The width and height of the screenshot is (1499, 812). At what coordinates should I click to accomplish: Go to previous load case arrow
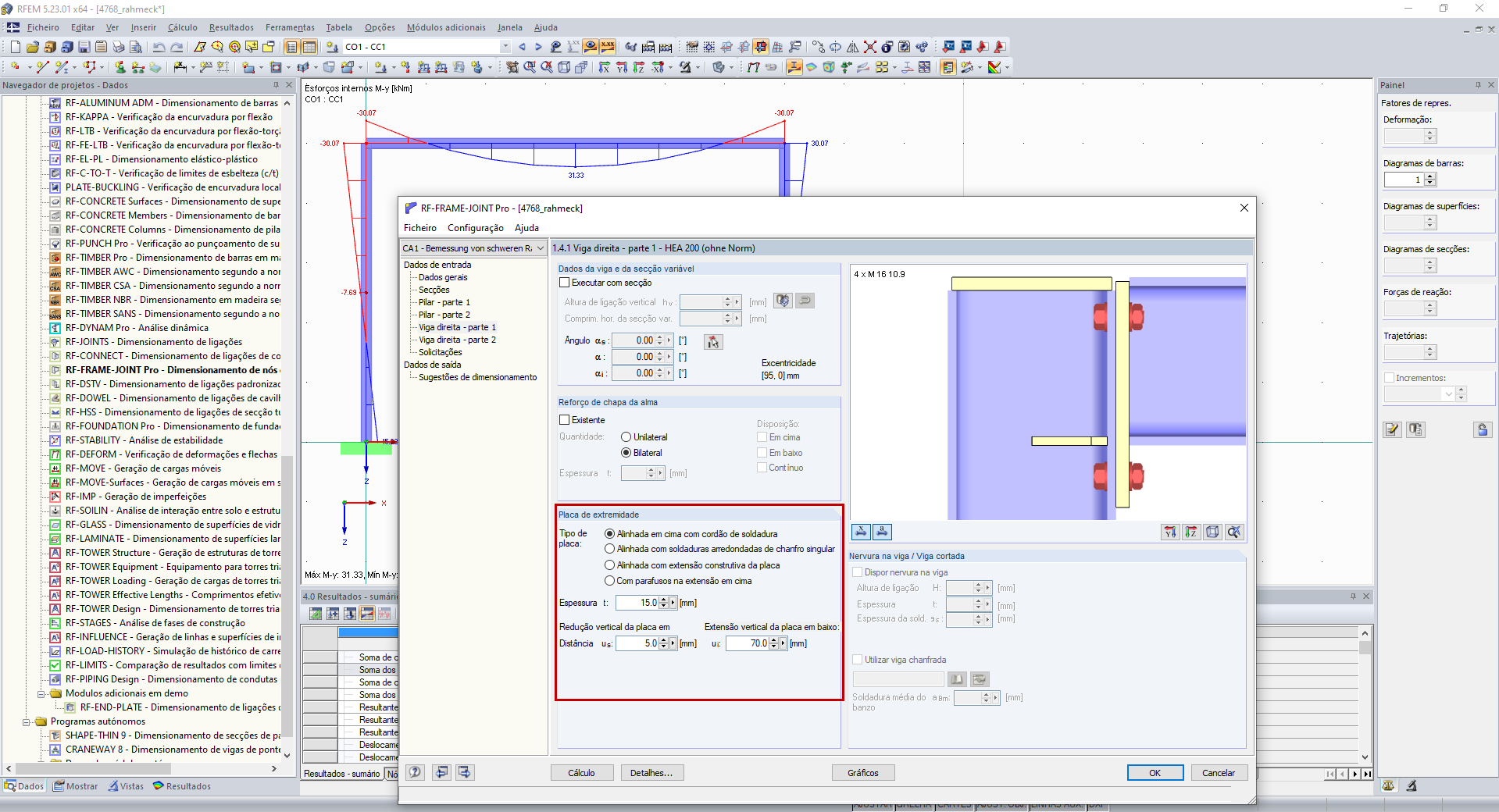(522, 47)
